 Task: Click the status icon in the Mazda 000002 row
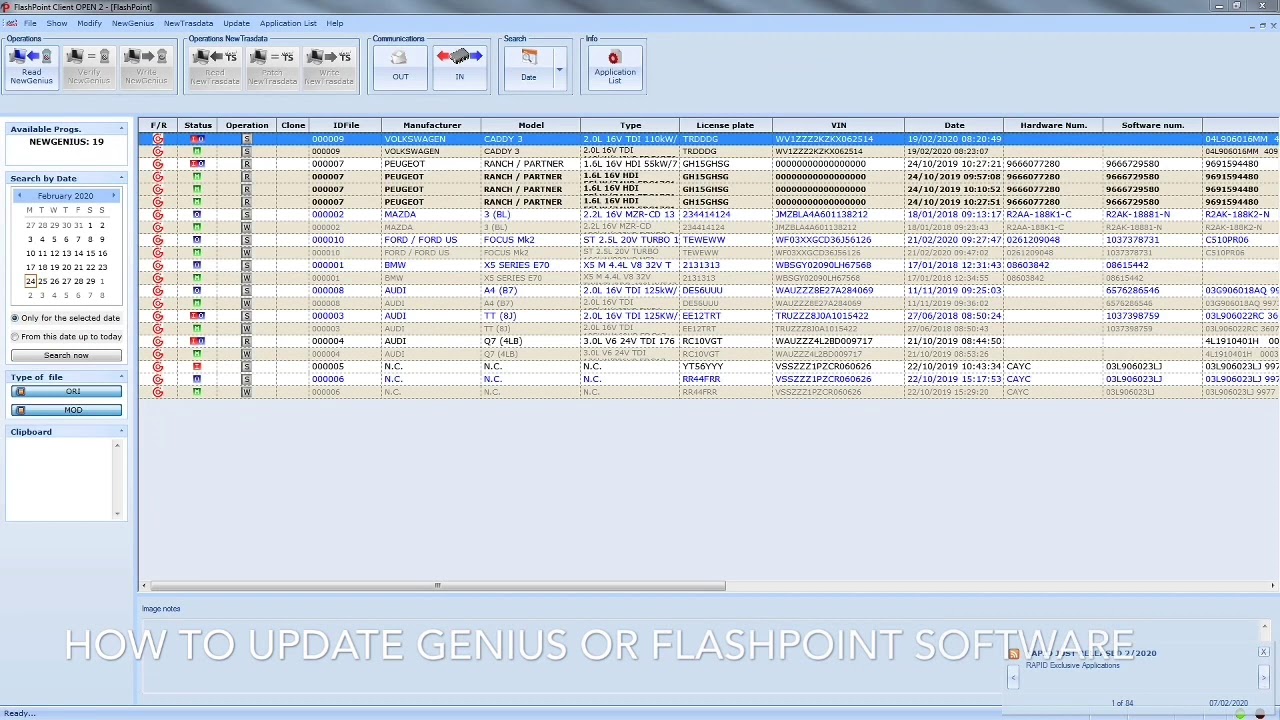click(x=197, y=215)
